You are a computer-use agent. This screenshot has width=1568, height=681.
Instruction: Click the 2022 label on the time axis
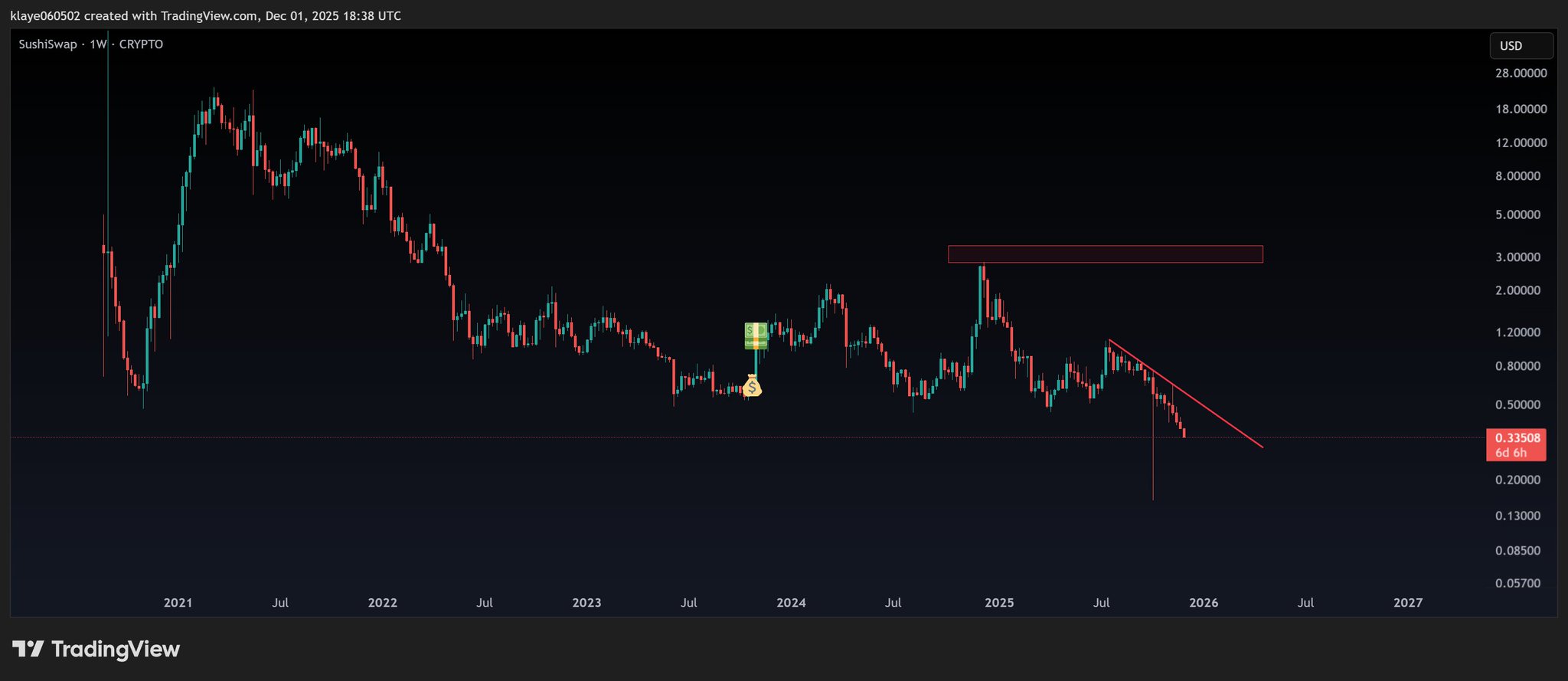click(x=383, y=603)
